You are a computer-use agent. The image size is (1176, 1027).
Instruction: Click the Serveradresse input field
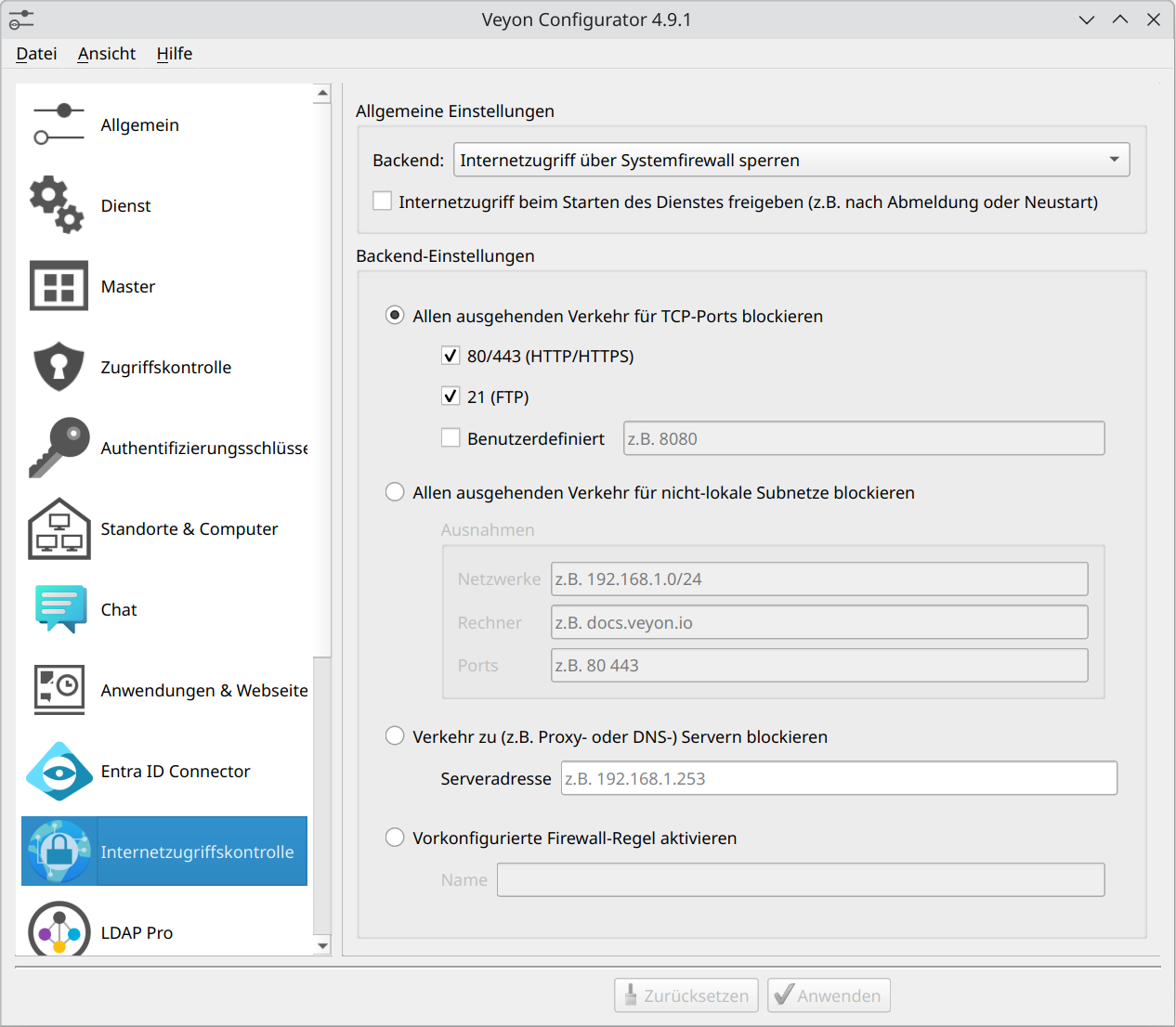(x=838, y=778)
